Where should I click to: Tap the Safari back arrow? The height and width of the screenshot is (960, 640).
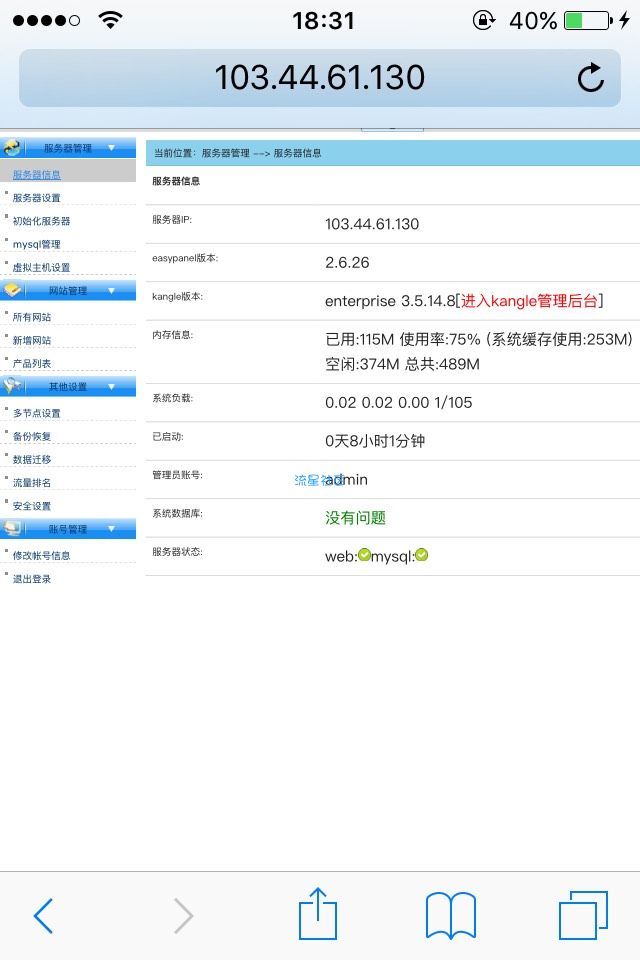(x=43, y=916)
